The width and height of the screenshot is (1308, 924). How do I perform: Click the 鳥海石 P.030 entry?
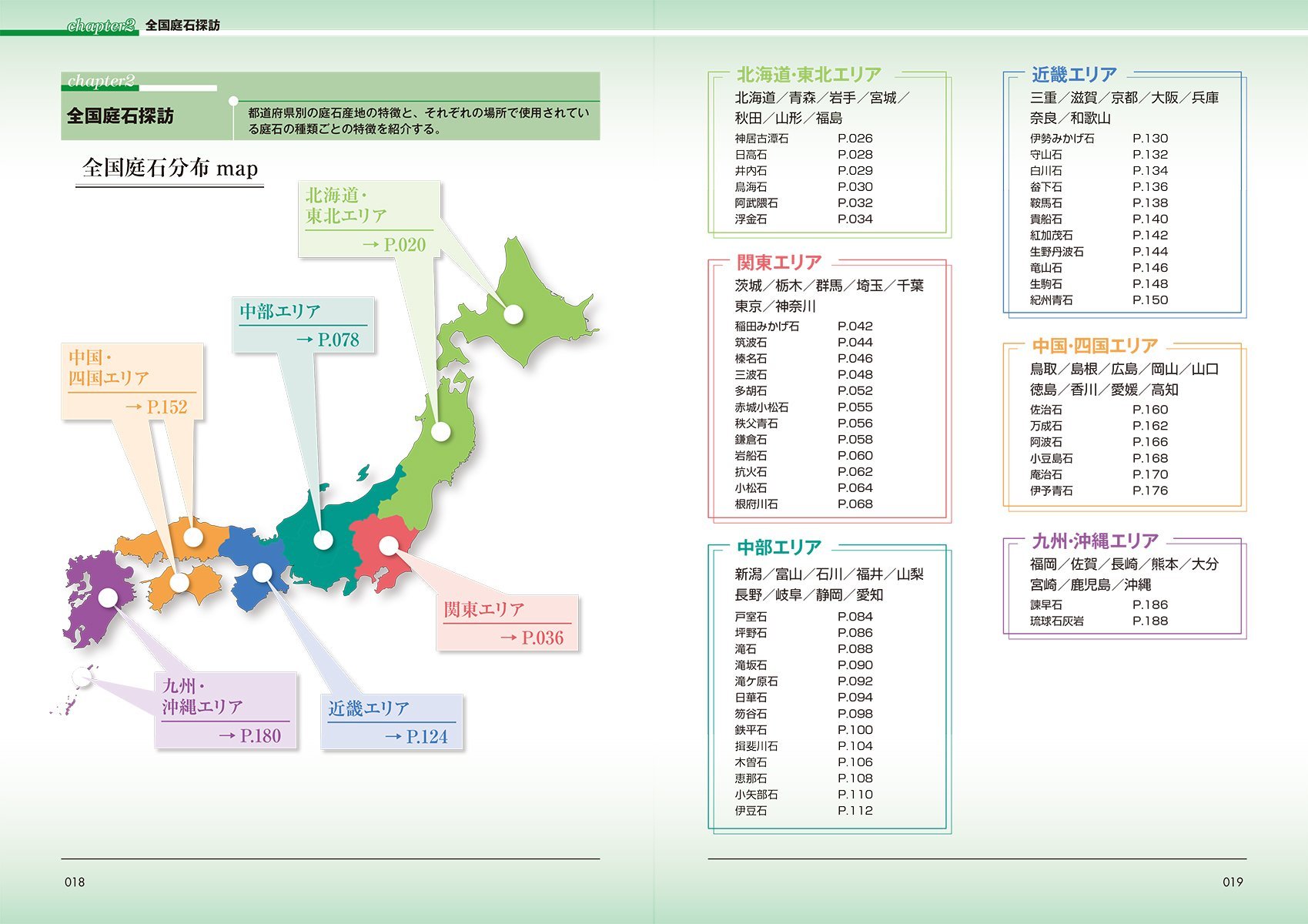[x=804, y=187]
